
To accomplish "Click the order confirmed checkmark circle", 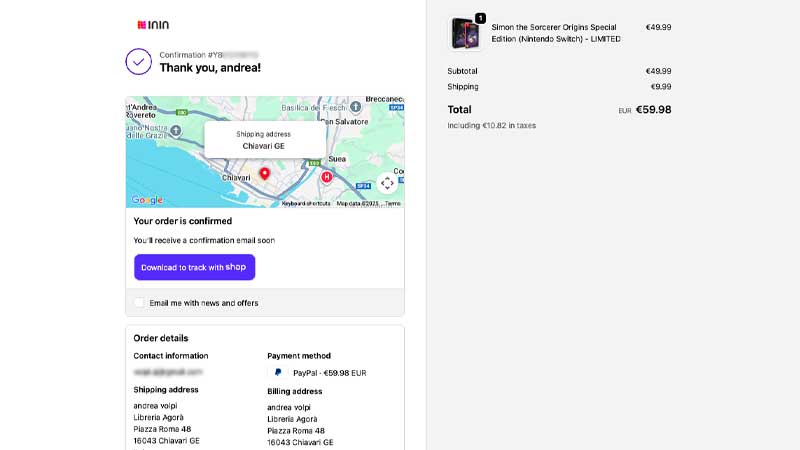I will click(139, 61).
